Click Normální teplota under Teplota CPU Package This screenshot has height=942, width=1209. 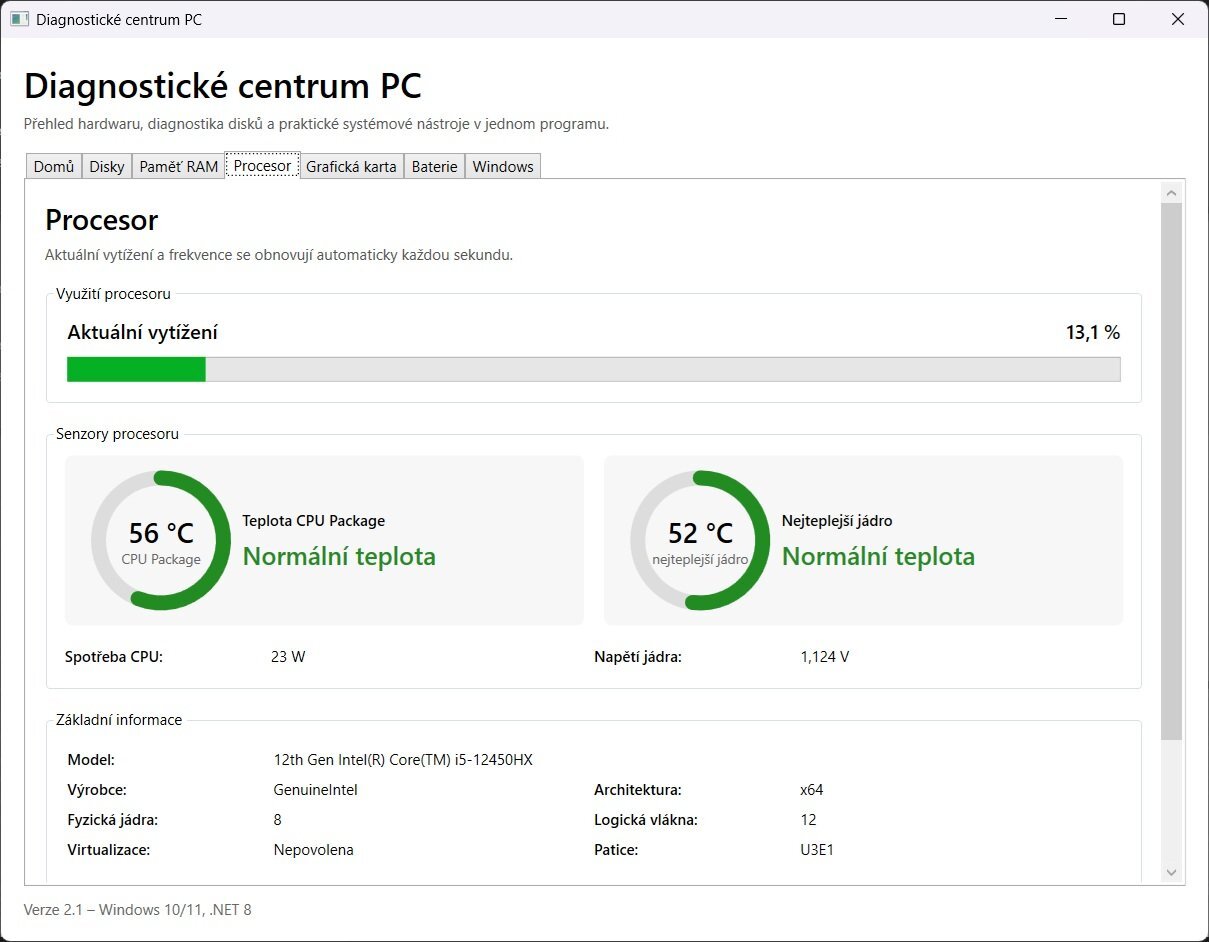click(340, 557)
